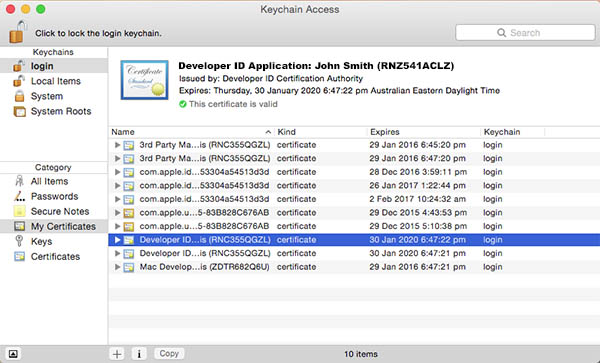Click the Passwords pencil icon
The width and height of the screenshot is (600, 363).
click(19, 196)
